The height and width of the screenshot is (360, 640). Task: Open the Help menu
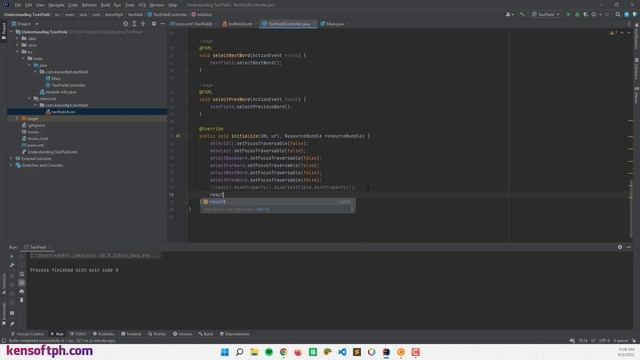click(x=173, y=5)
